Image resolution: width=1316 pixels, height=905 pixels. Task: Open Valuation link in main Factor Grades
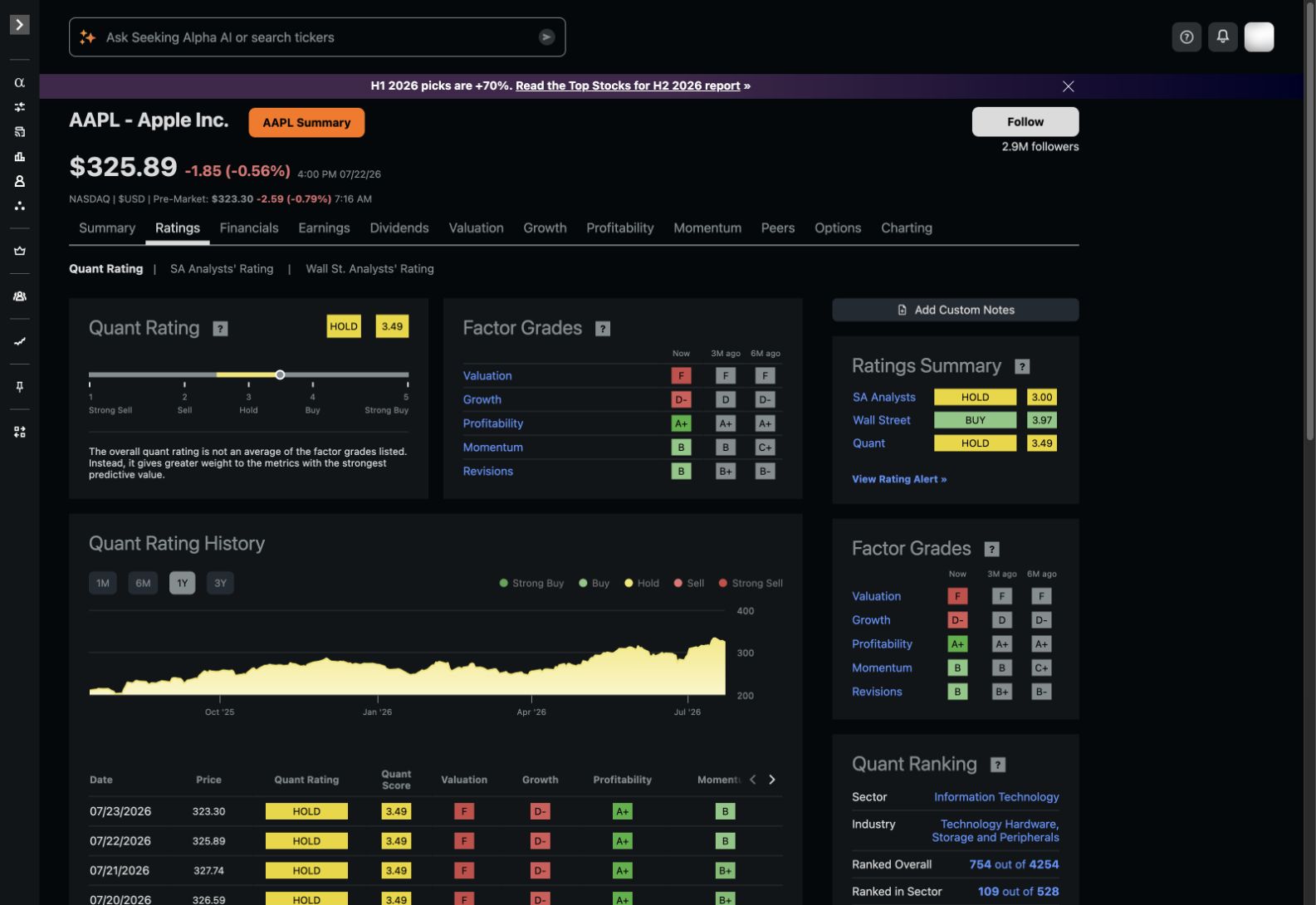coord(487,375)
